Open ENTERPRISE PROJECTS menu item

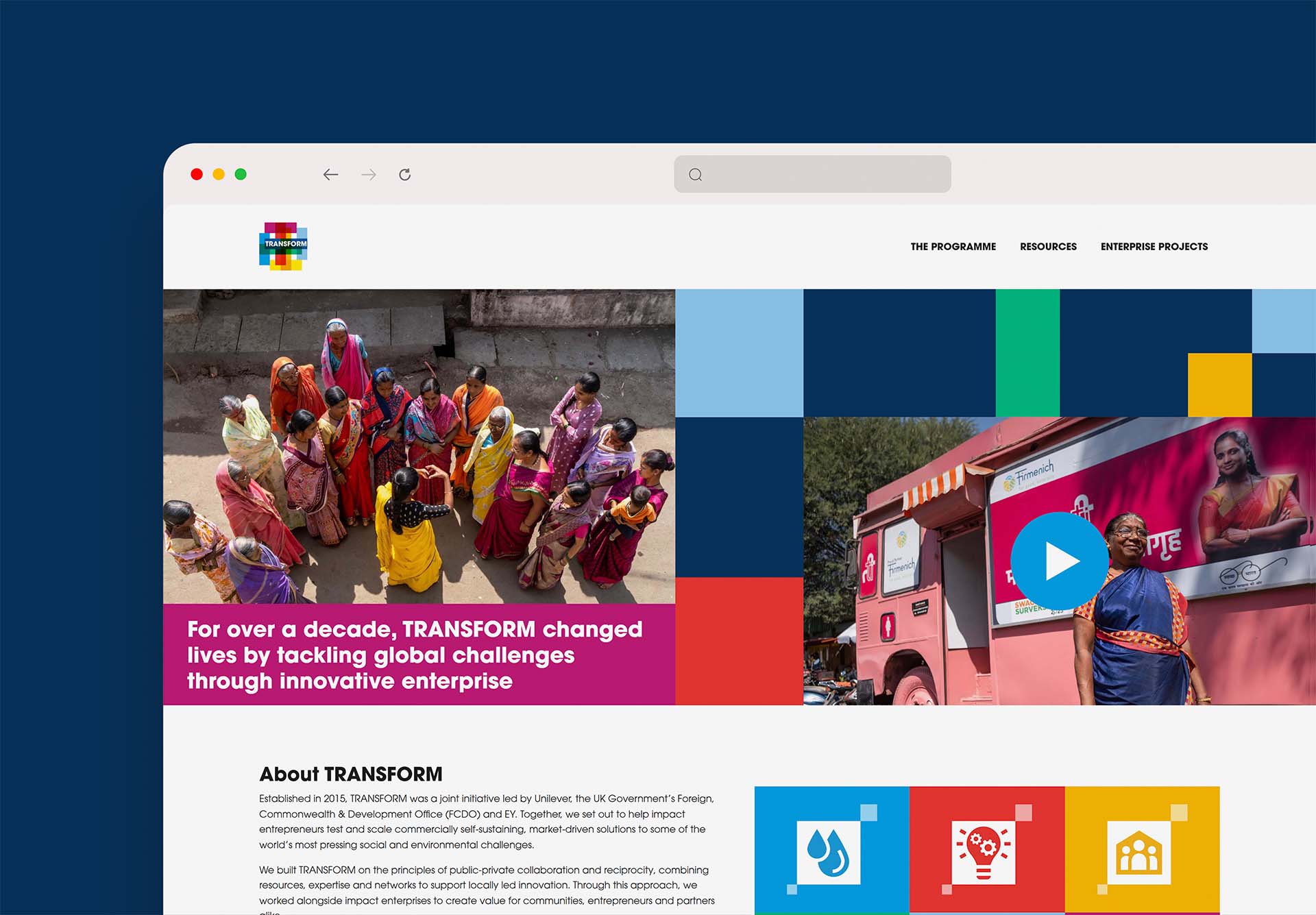1154,247
